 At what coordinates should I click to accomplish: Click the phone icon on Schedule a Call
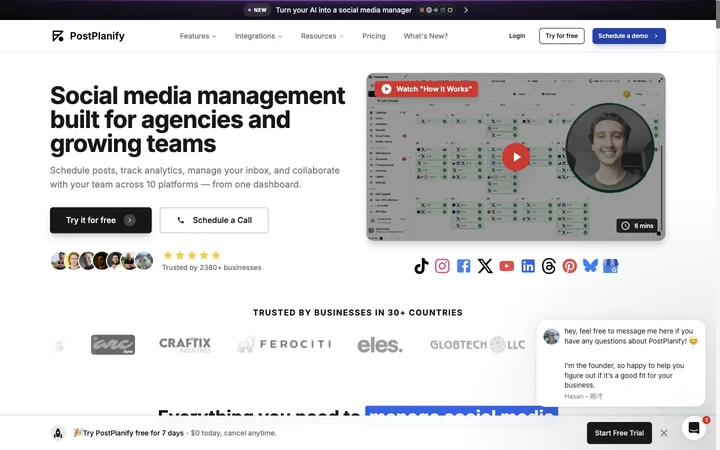click(181, 220)
